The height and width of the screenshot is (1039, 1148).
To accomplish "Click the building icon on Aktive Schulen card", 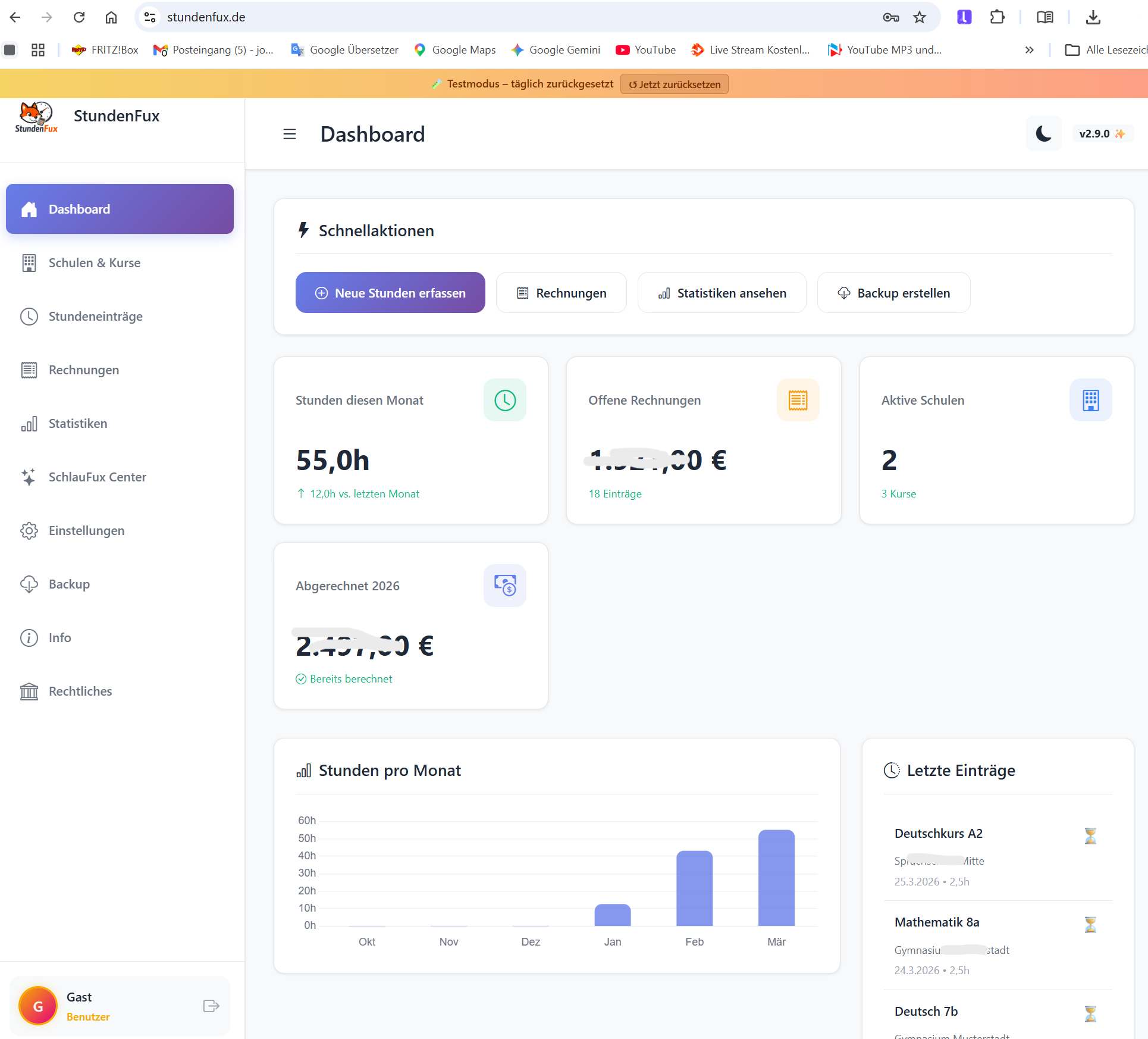I will [x=1091, y=399].
